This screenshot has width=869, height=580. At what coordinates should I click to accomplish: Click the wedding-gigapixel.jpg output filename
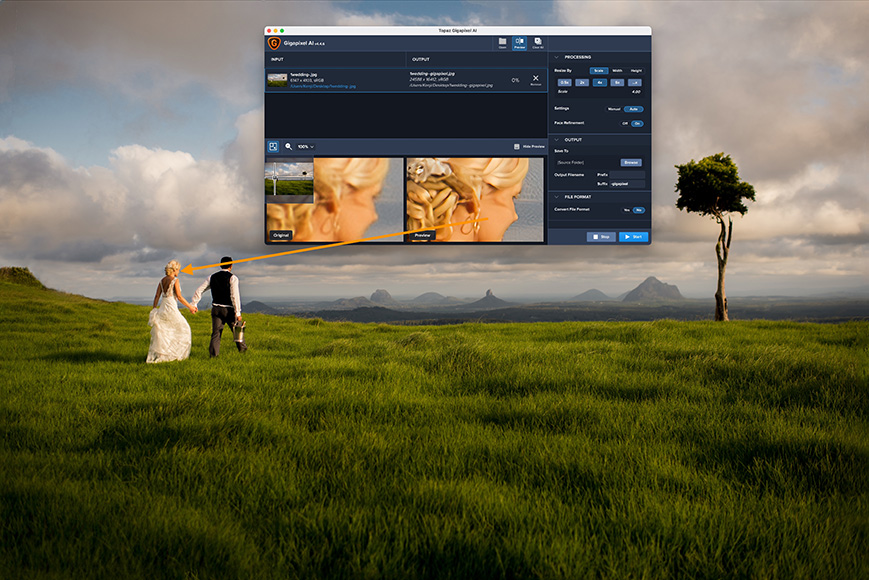[x=432, y=74]
